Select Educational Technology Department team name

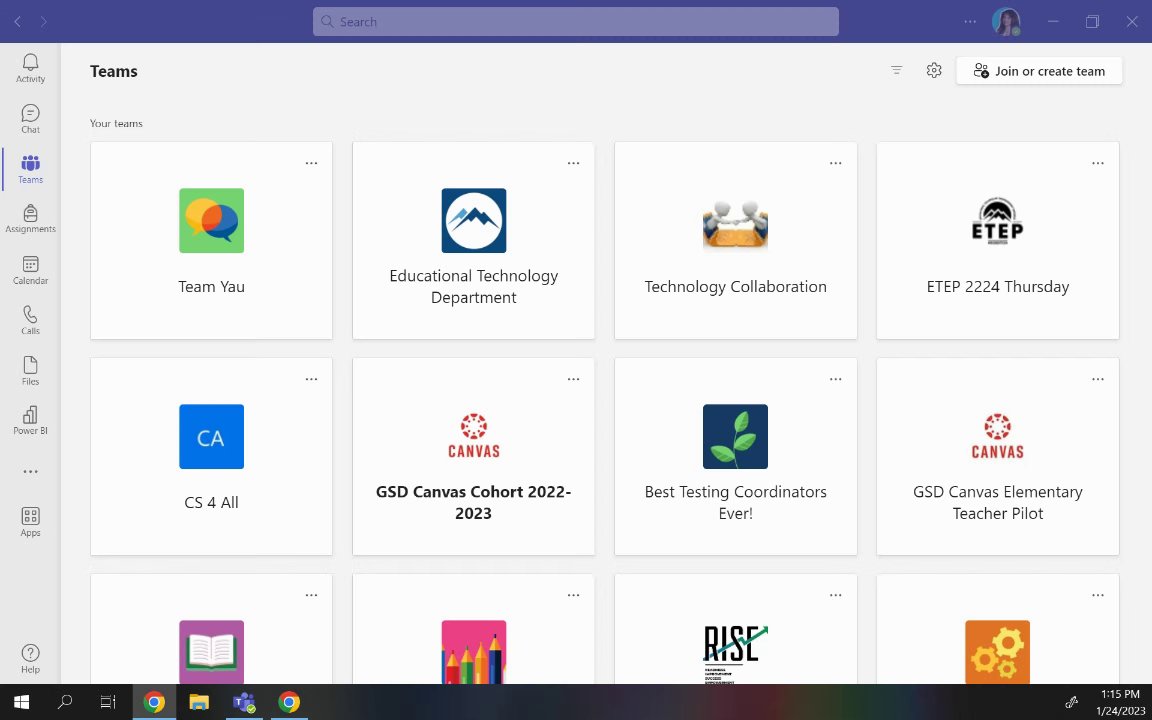(x=474, y=287)
